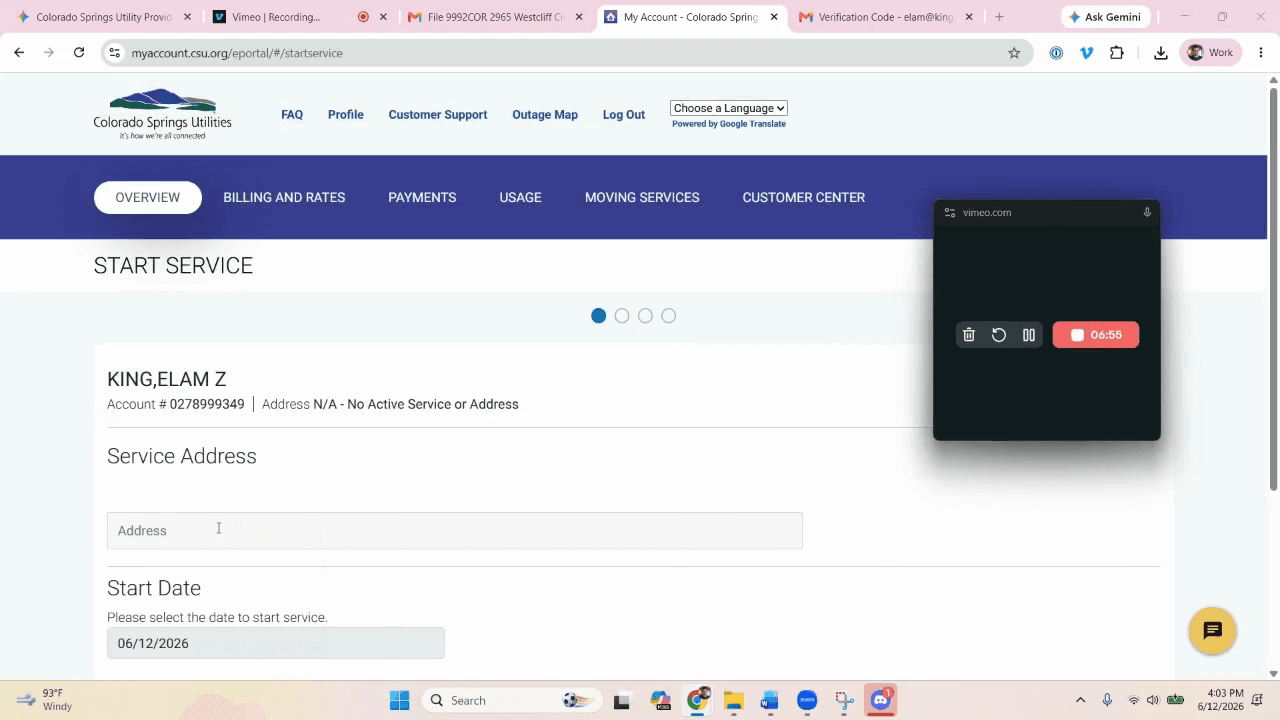Viewport: 1280px width, 720px height.
Task: Bookmark this page with the star icon
Action: [1014, 53]
